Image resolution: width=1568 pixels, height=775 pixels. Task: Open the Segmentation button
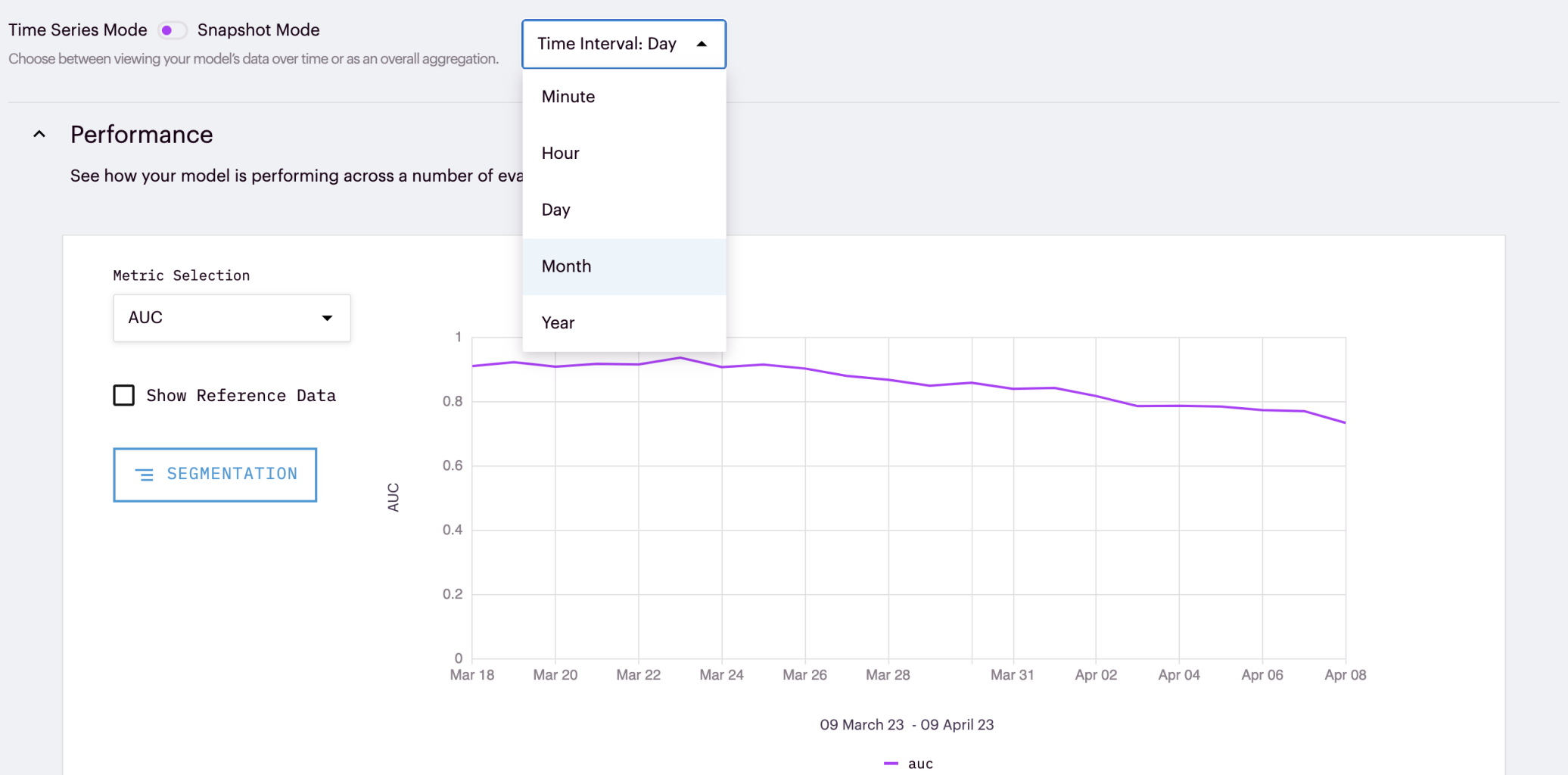click(215, 475)
